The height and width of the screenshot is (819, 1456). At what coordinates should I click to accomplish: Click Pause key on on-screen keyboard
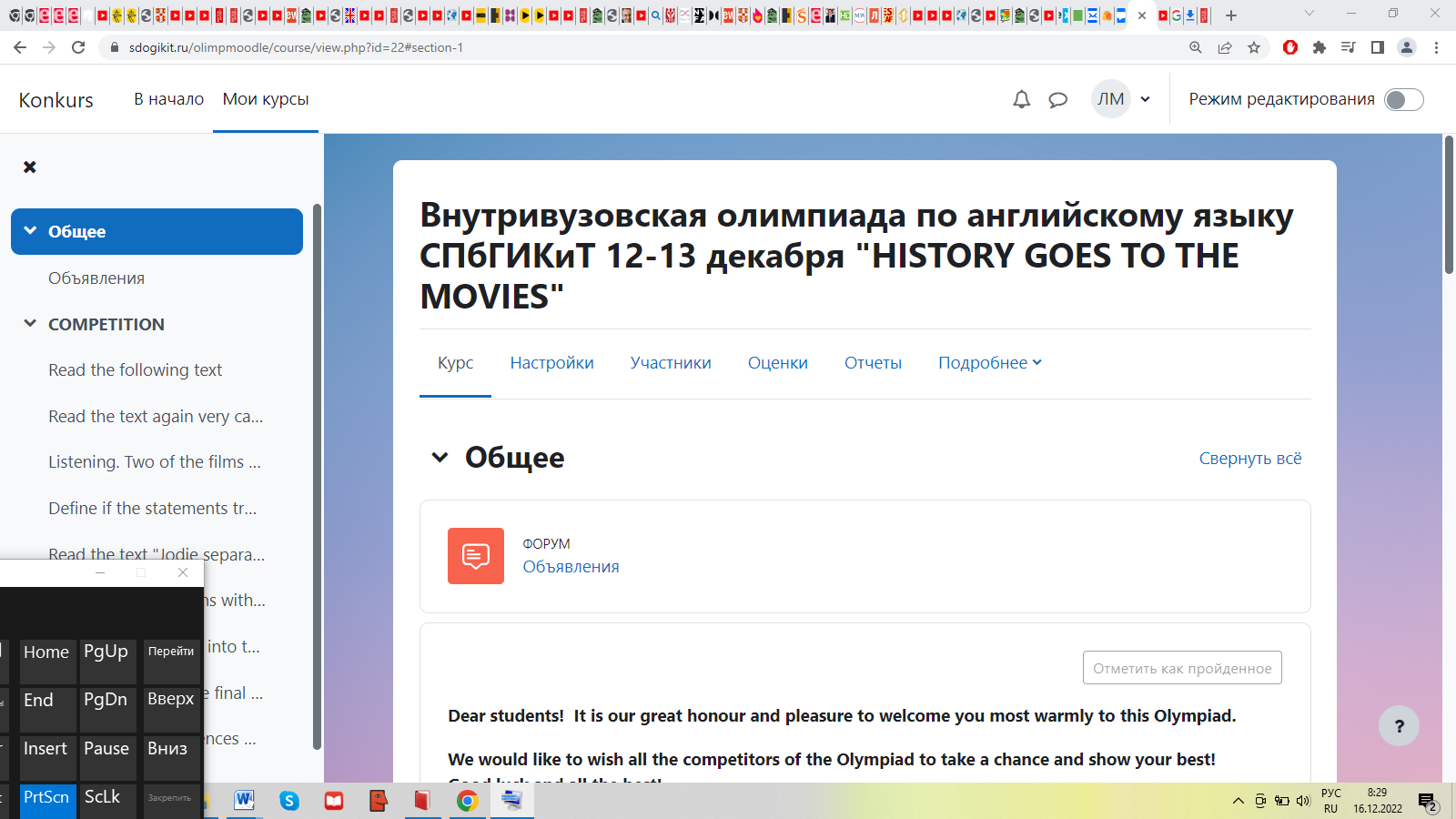pos(107,757)
